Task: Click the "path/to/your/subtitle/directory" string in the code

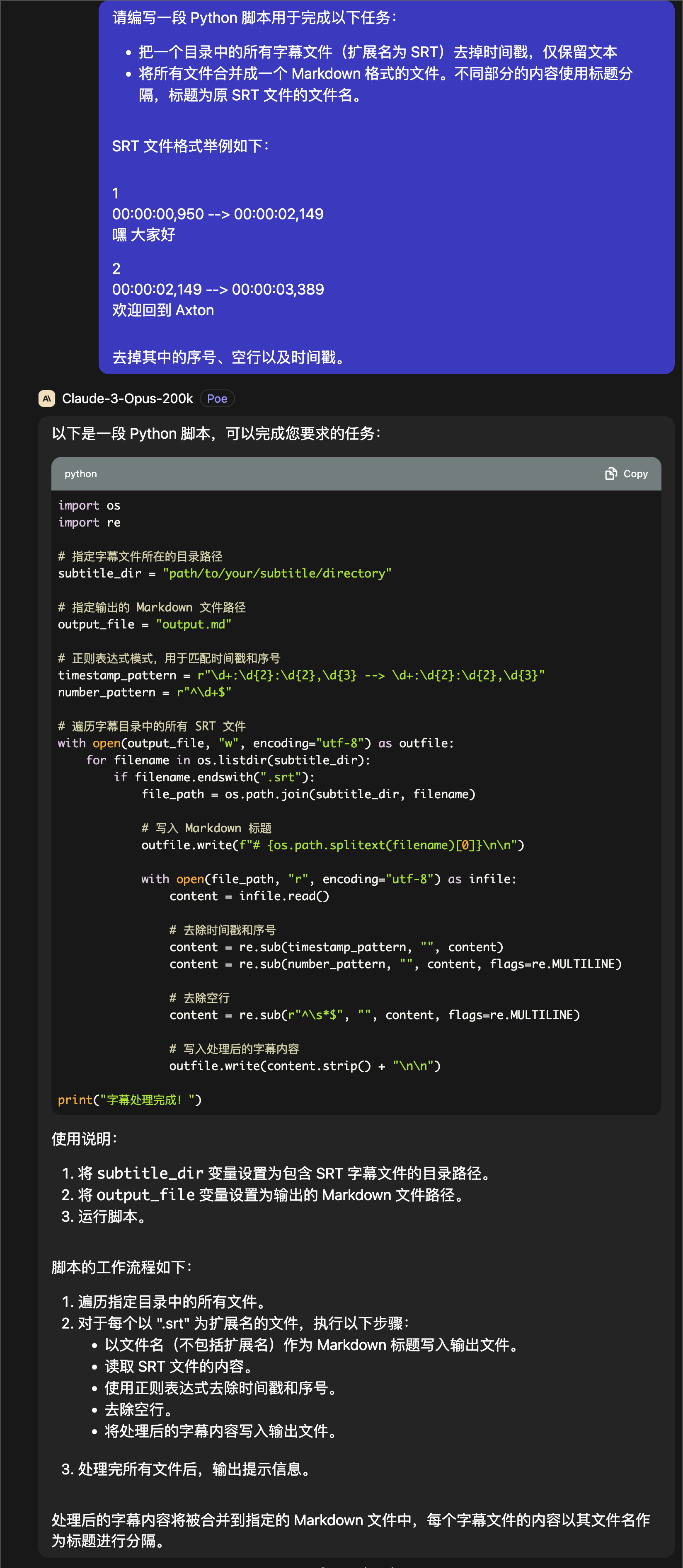Action: pyautogui.click(x=277, y=573)
